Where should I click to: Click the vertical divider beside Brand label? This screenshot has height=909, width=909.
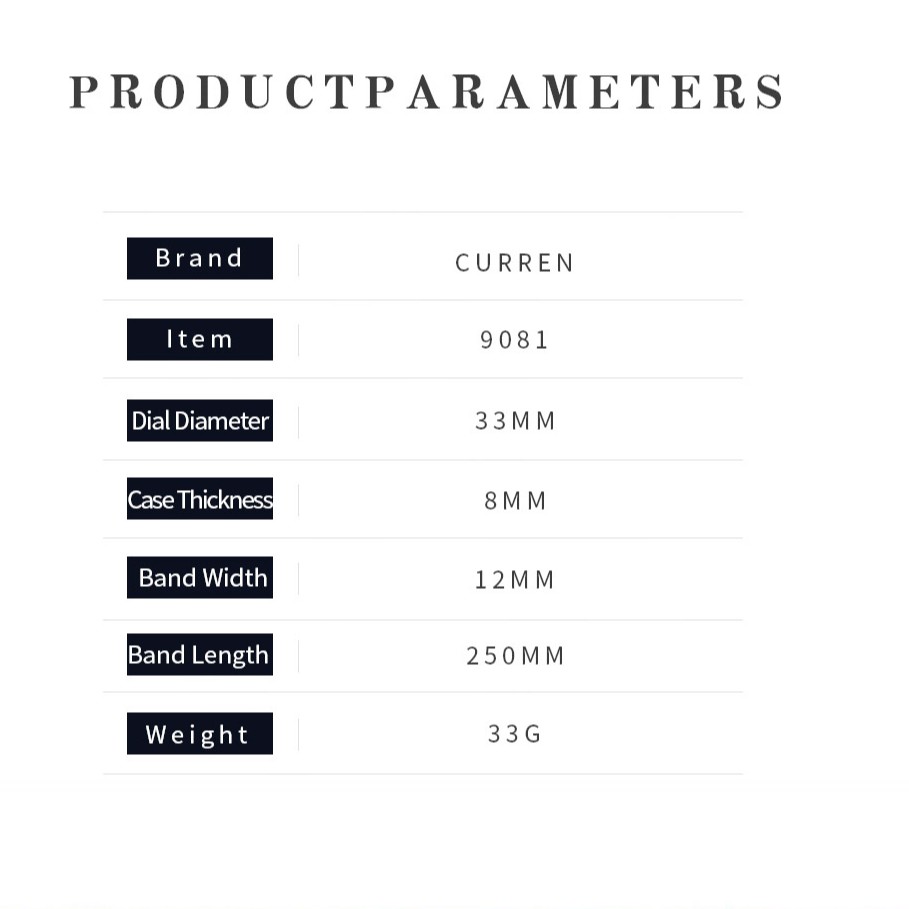click(x=298, y=259)
